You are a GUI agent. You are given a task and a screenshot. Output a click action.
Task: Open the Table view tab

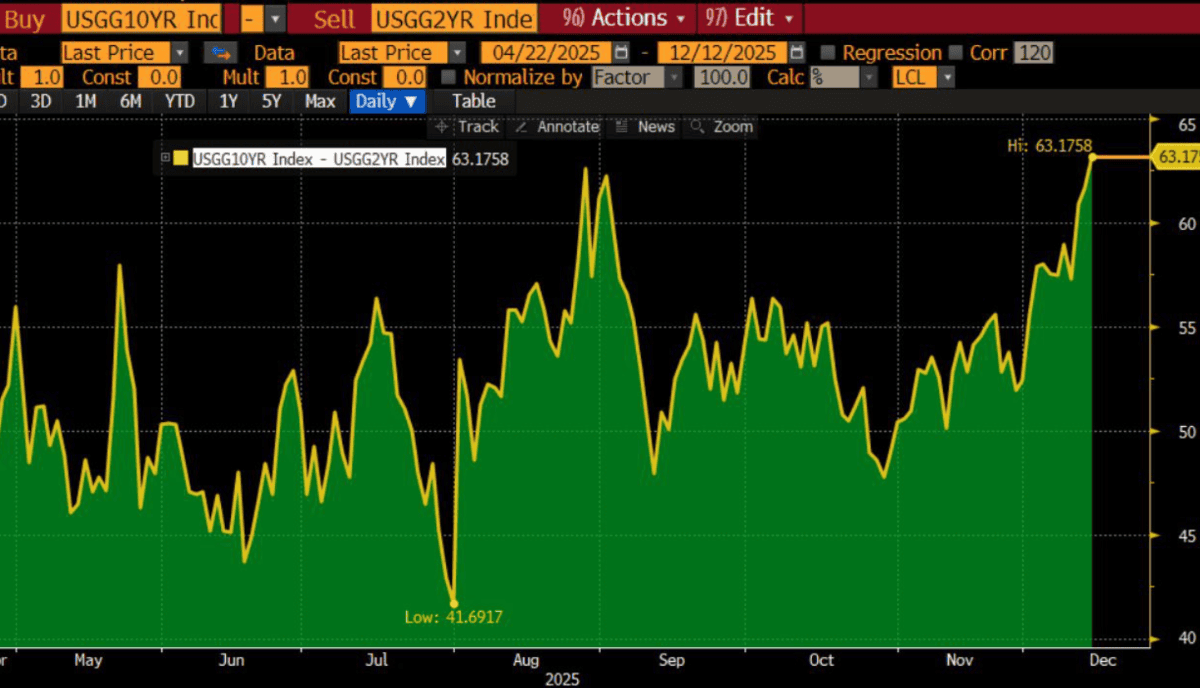tap(473, 101)
